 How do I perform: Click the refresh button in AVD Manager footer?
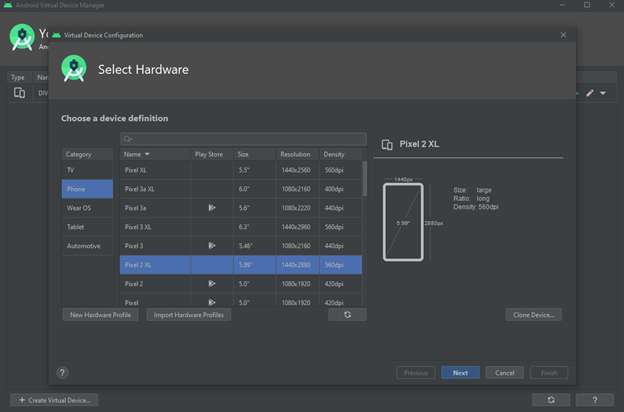coord(551,400)
